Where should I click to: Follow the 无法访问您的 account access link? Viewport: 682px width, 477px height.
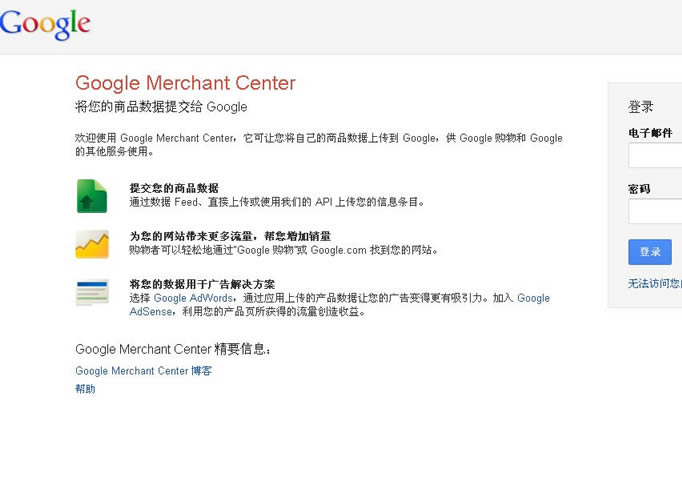click(654, 284)
